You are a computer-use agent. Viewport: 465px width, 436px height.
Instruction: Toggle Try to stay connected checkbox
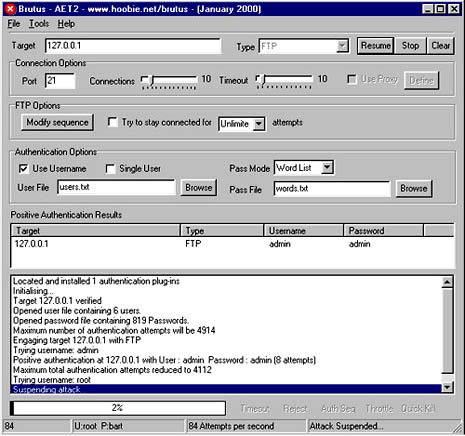pos(112,122)
